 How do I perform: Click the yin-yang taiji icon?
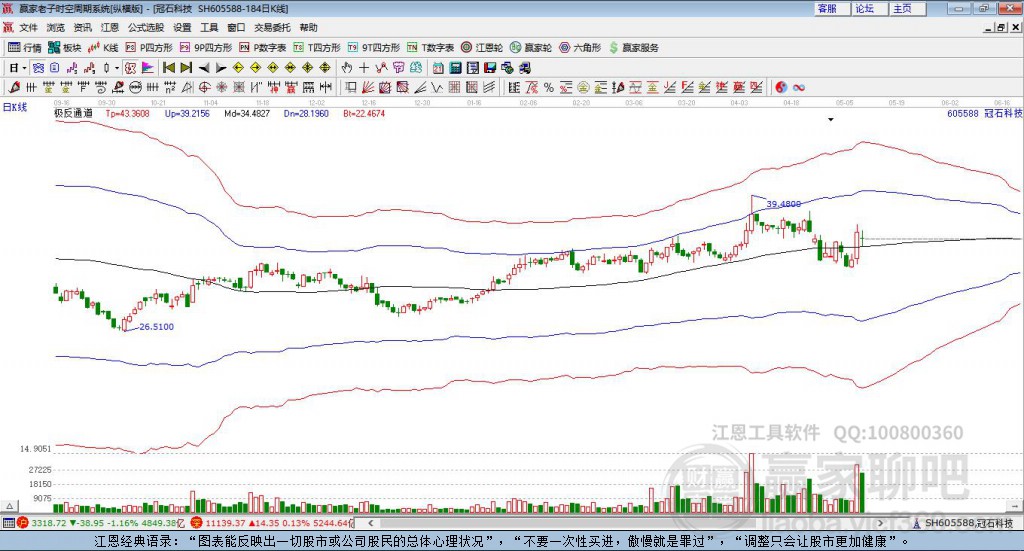pos(781,87)
